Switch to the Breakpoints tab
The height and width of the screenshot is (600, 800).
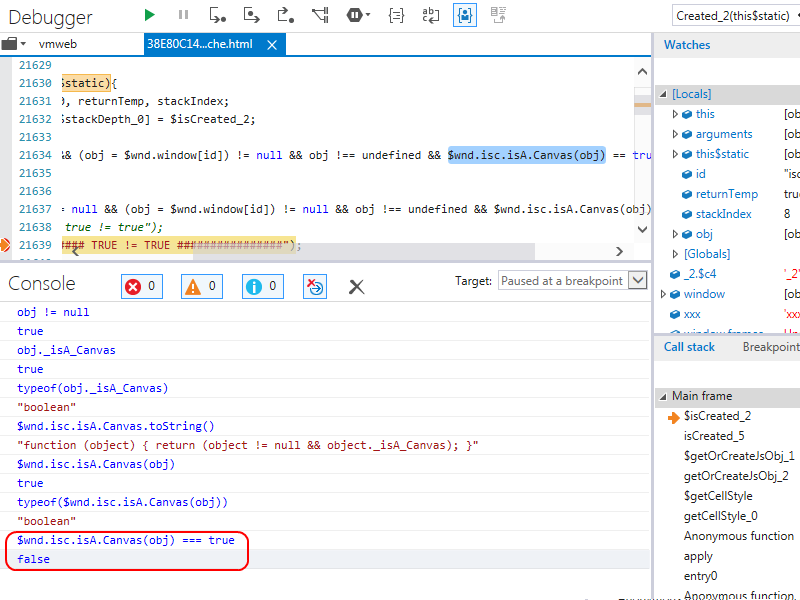point(770,347)
